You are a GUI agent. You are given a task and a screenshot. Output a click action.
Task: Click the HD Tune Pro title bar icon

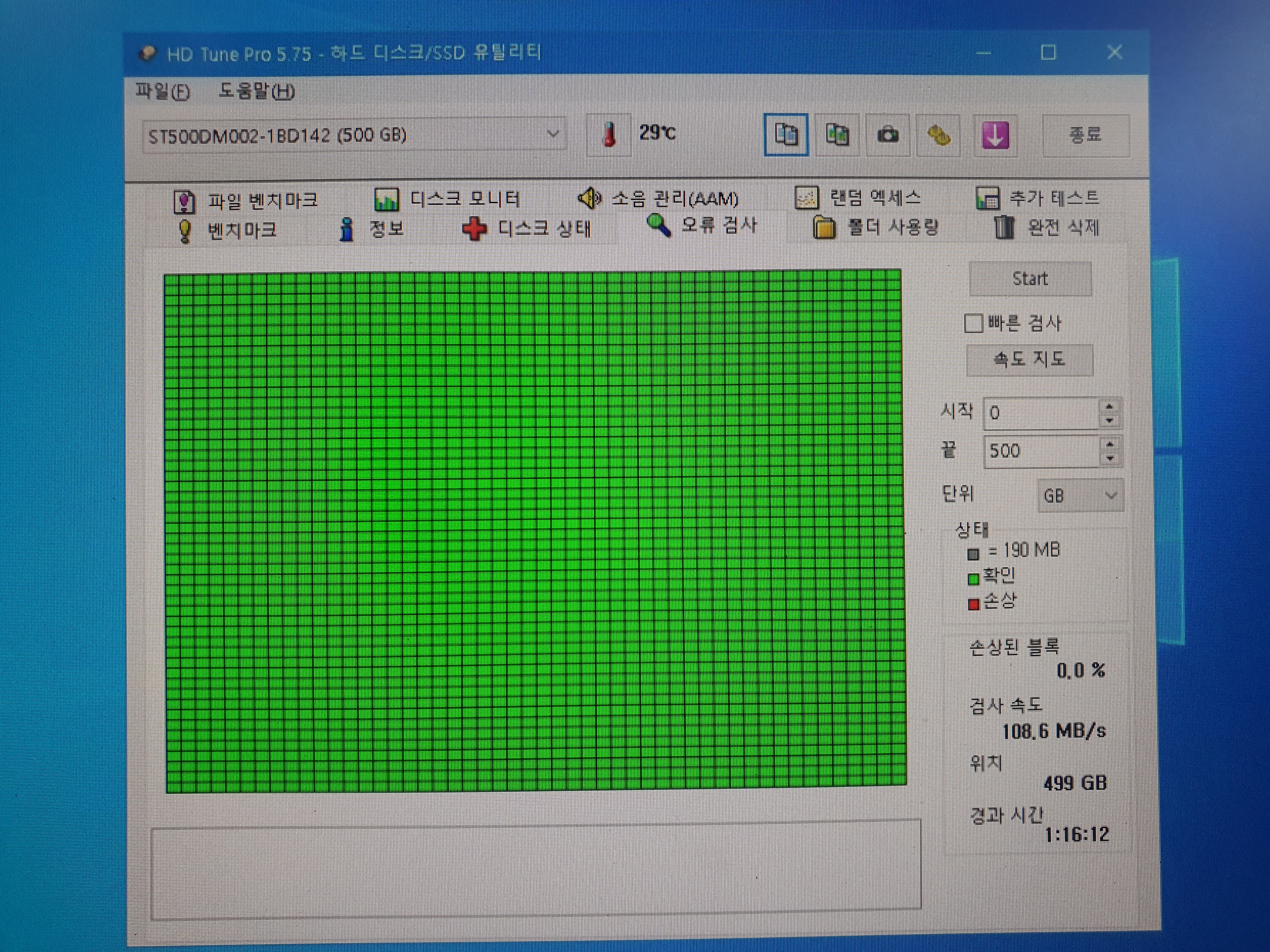pos(147,54)
